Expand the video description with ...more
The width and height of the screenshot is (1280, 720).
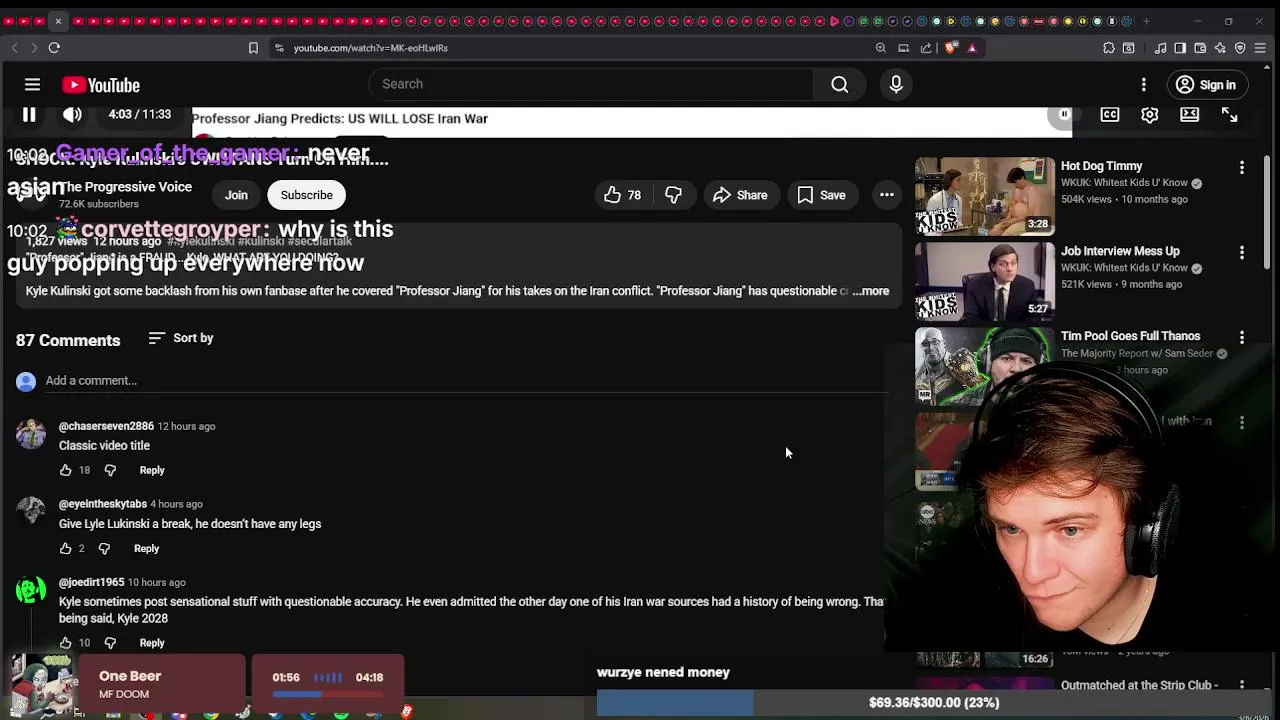pyautogui.click(x=871, y=291)
